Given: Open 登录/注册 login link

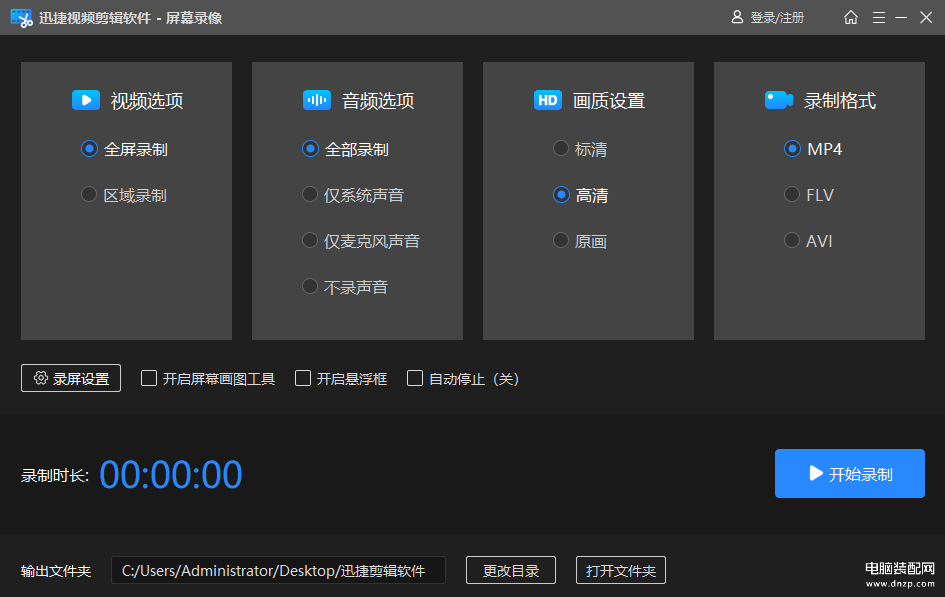Looking at the screenshot, I should 777,18.
